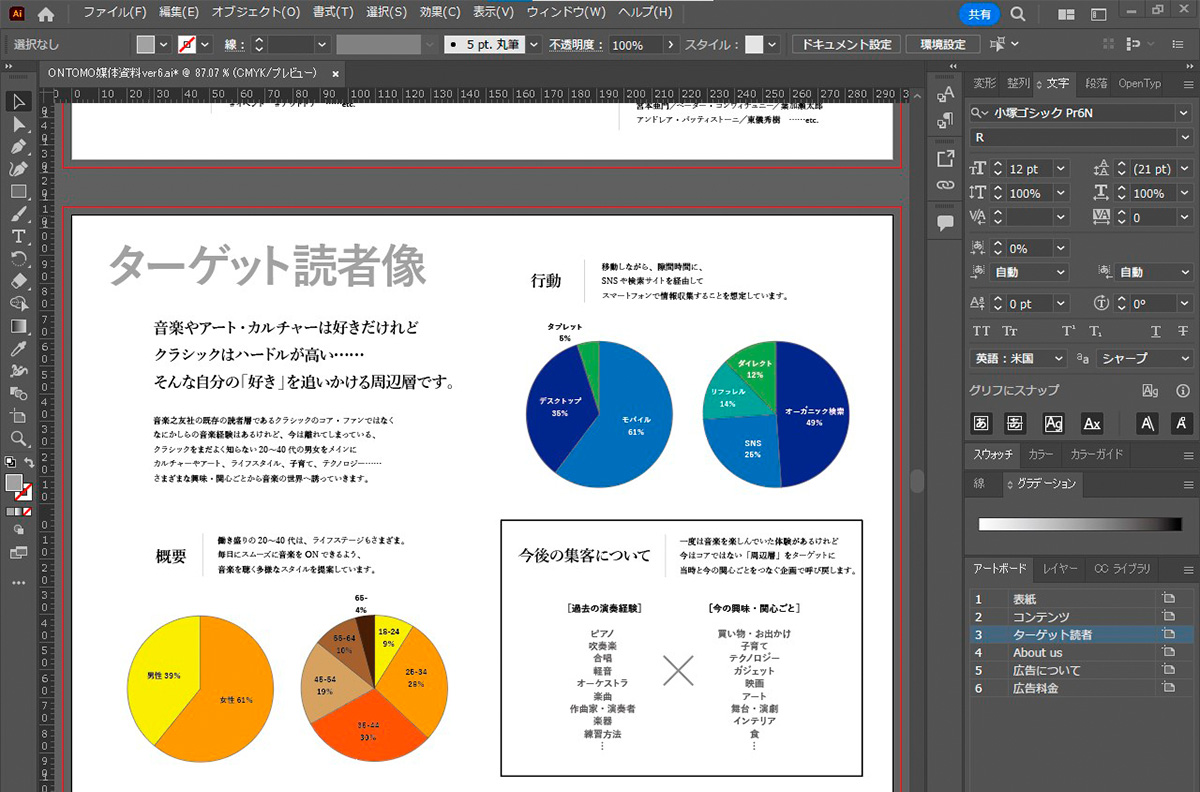Click the fill color swatch in control bar
Screen dimensions: 1200x792
tap(146, 45)
